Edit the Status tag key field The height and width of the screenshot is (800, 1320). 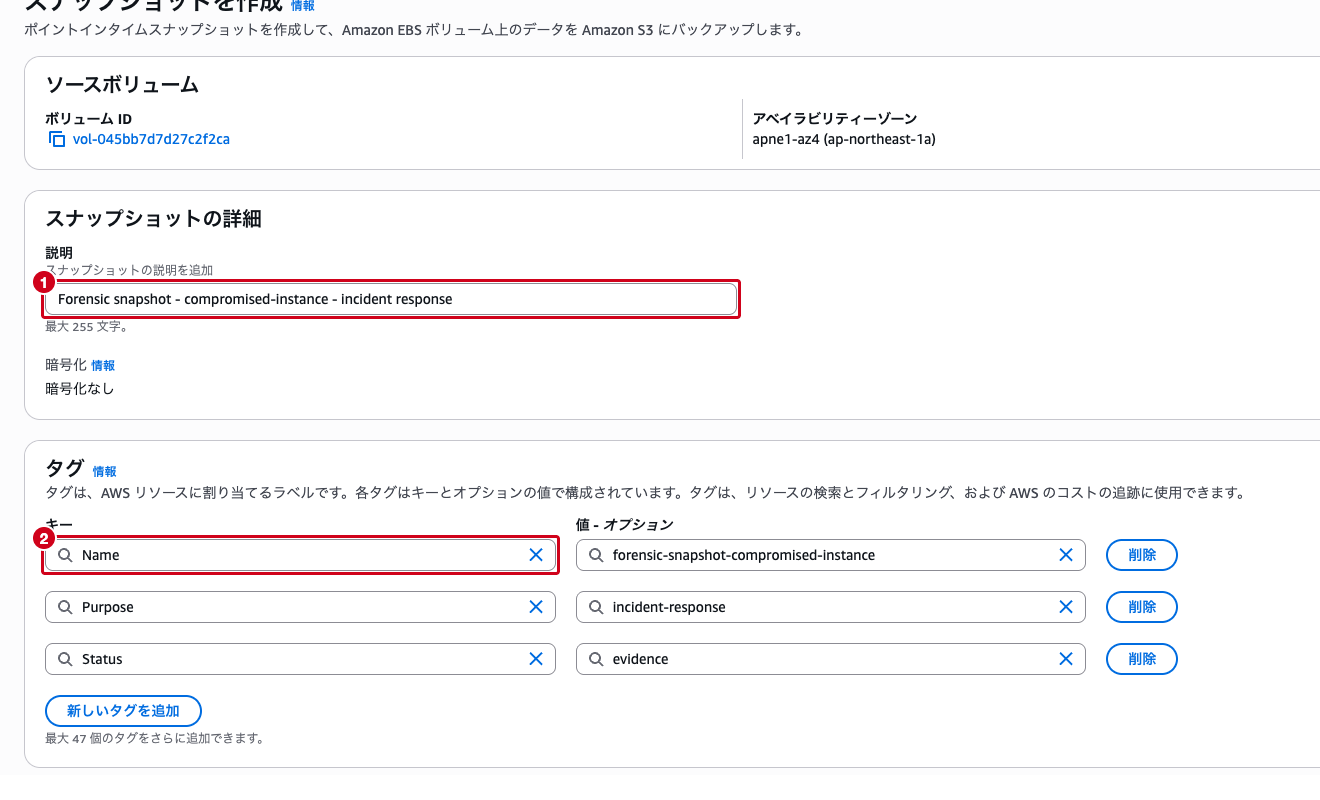[300, 659]
